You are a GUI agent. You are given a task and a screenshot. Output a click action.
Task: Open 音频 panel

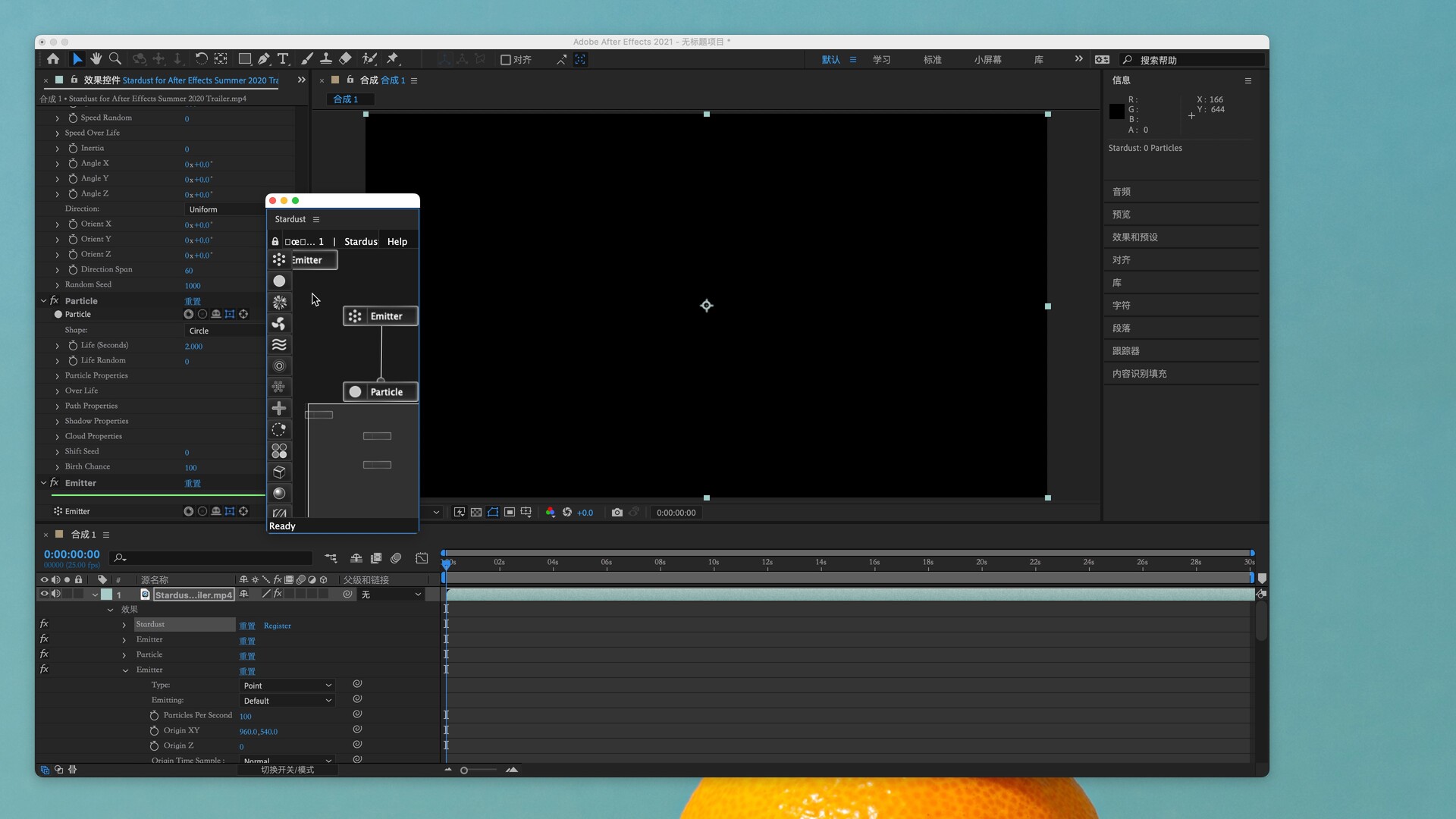pyautogui.click(x=1121, y=192)
